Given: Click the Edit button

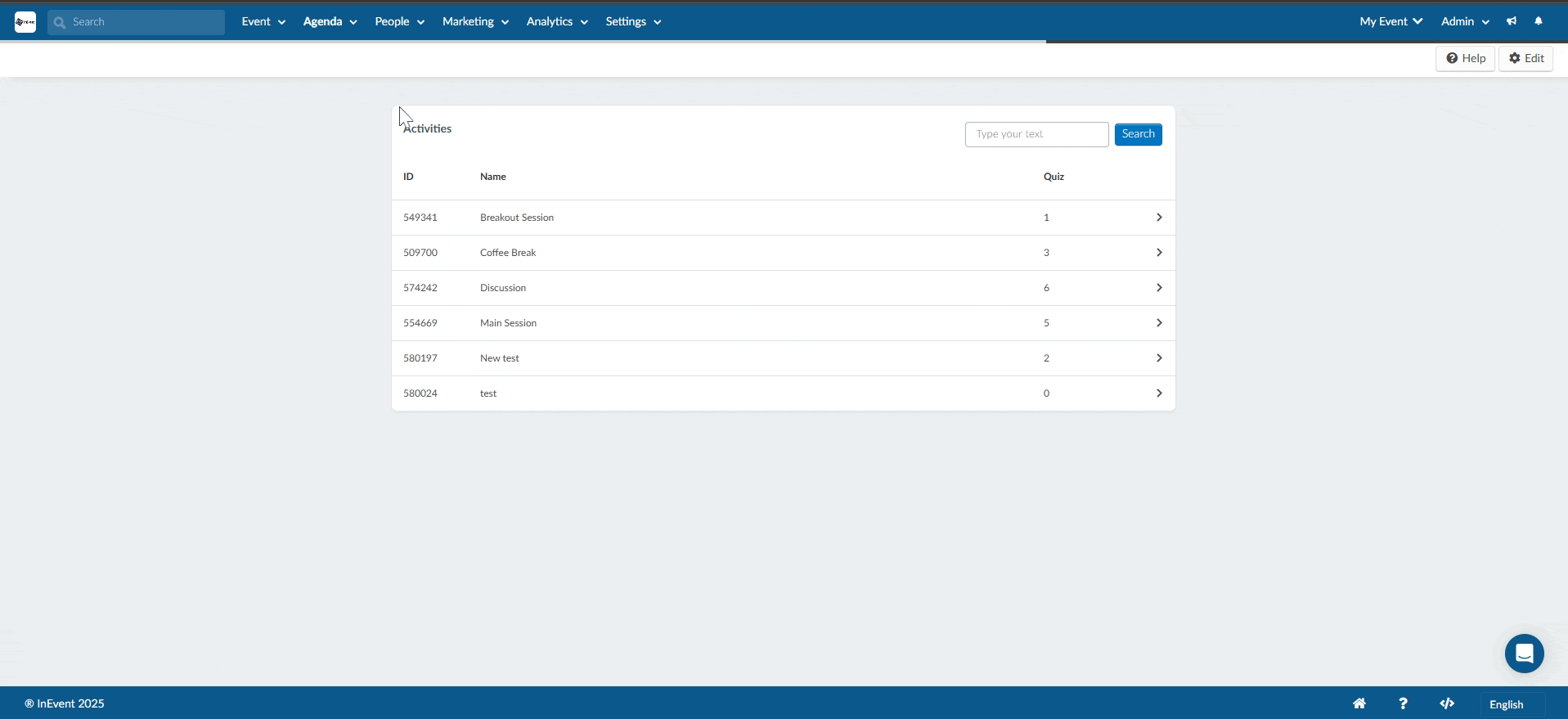Looking at the screenshot, I should tap(1525, 58).
